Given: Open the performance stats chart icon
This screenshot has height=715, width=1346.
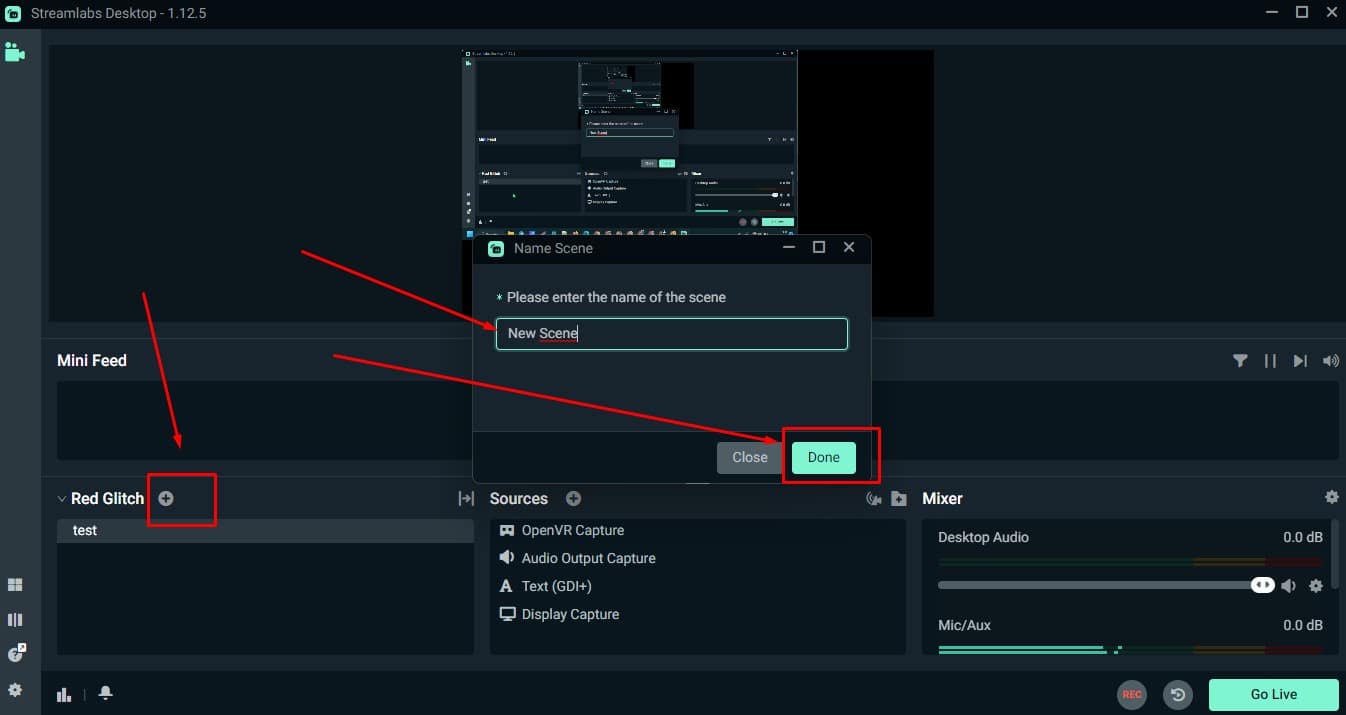Looking at the screenshot, I should 65,694.
